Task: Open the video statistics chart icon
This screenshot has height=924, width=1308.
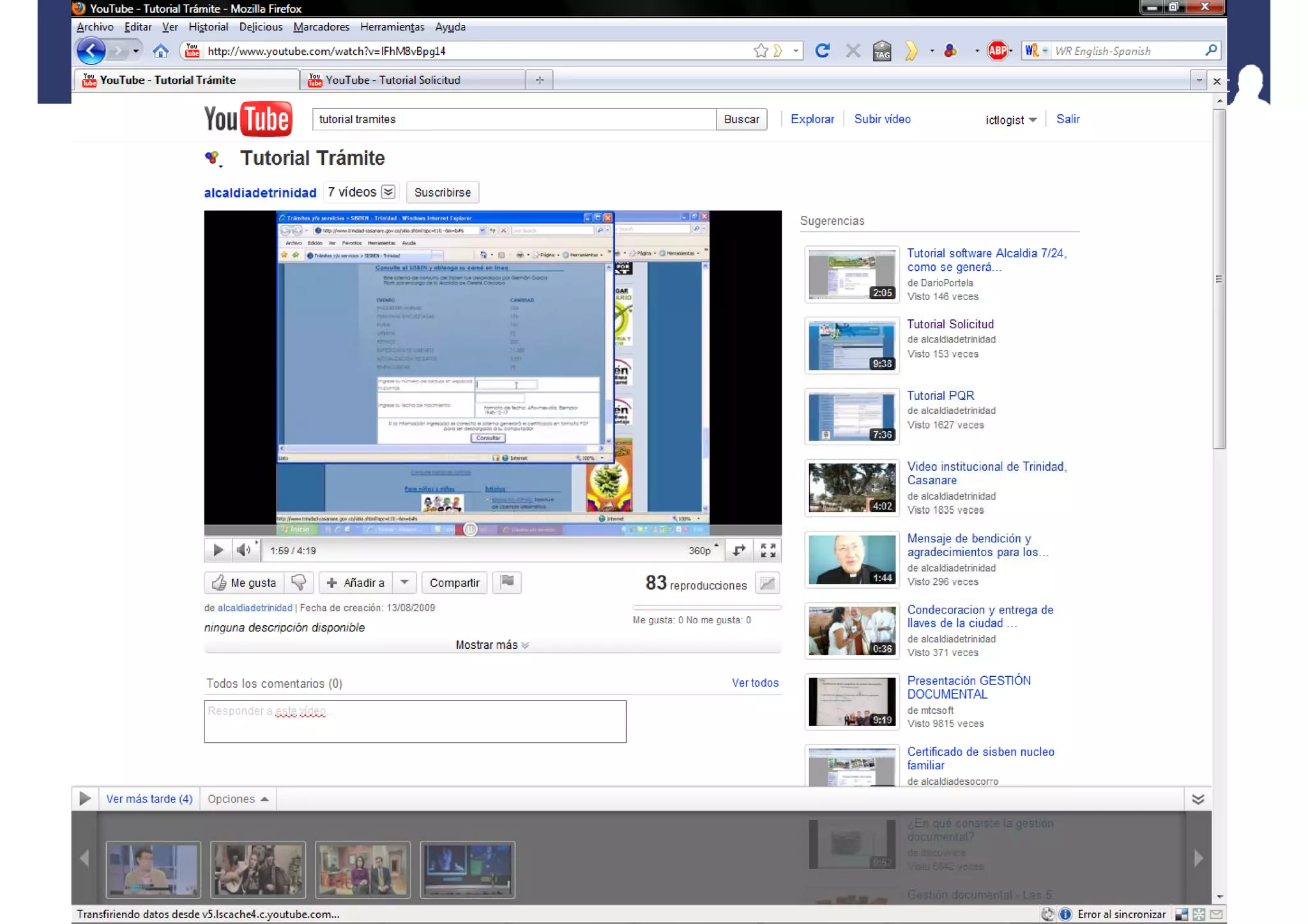Action: [767, 583]
